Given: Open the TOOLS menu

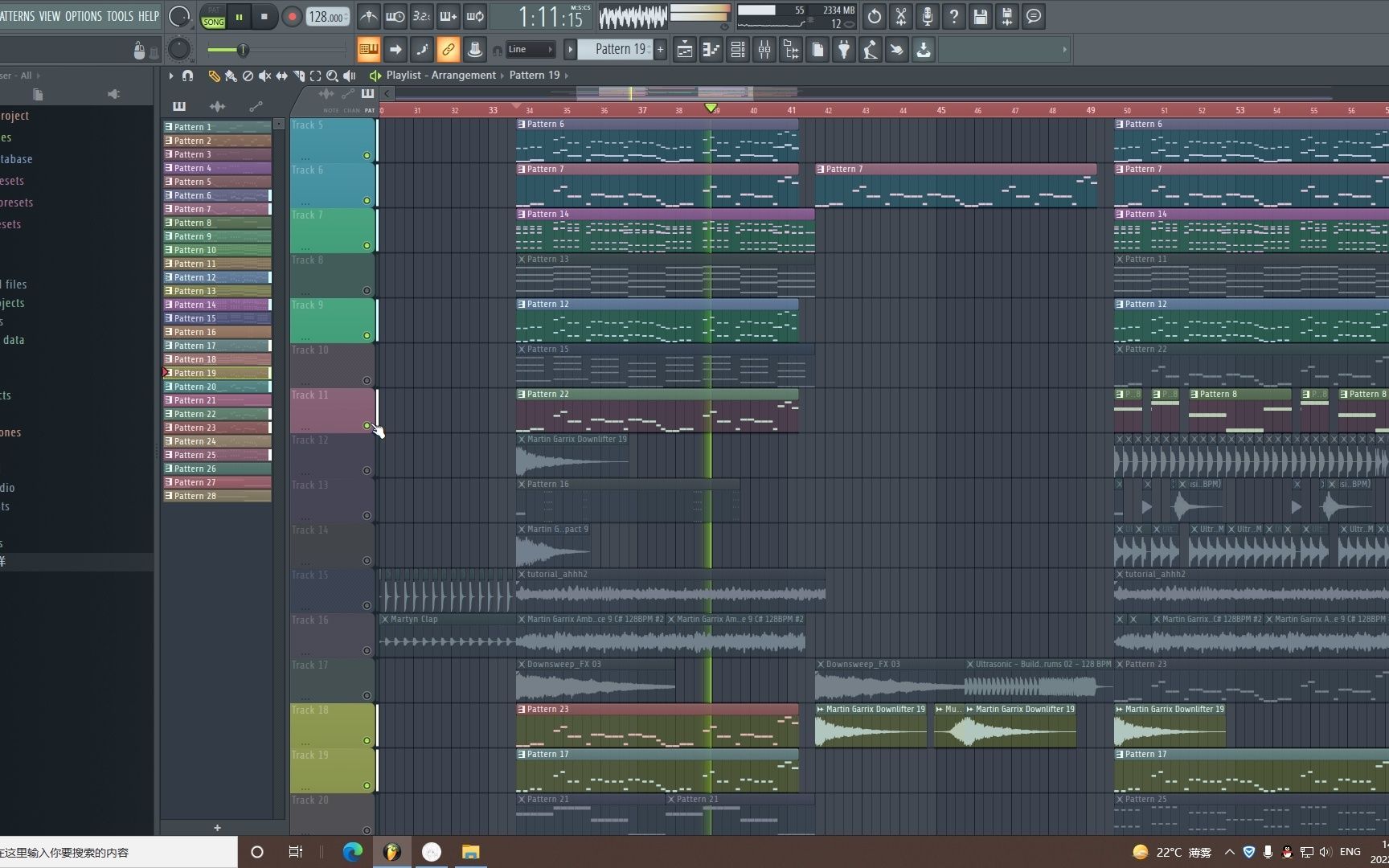Looking at the screenshot, I should click(121, 16).
